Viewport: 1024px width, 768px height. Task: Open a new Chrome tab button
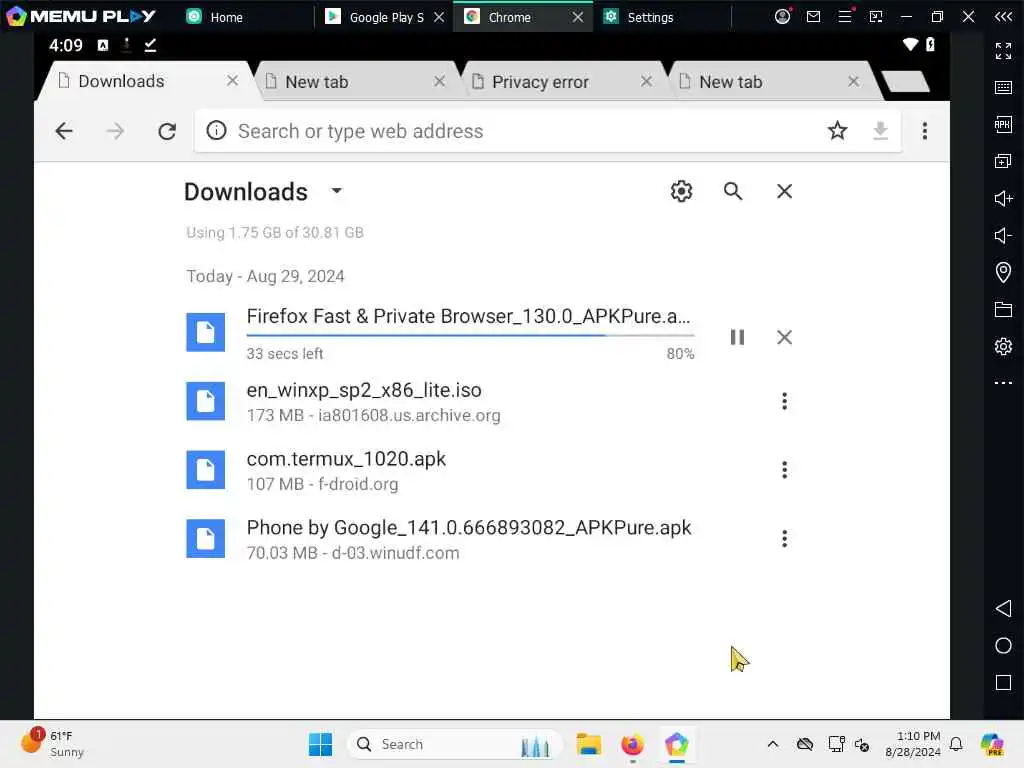coord(906,82)
